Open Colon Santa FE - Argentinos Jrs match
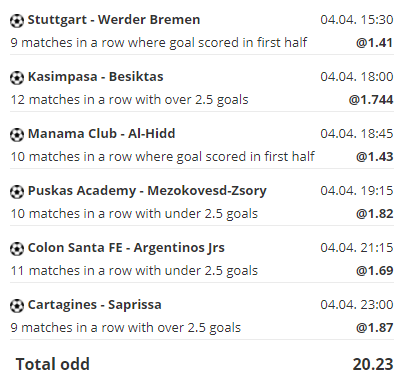This screenshot has width=402, height=378. [x=126, y=248]
